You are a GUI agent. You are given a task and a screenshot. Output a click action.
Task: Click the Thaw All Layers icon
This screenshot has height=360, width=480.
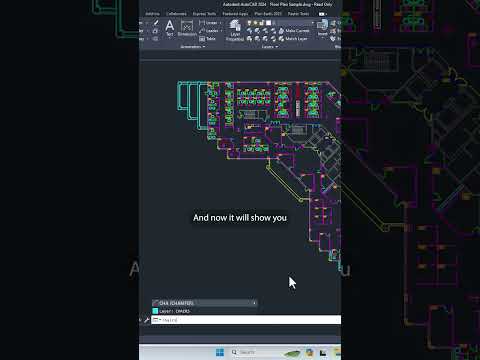coord(265,39)
